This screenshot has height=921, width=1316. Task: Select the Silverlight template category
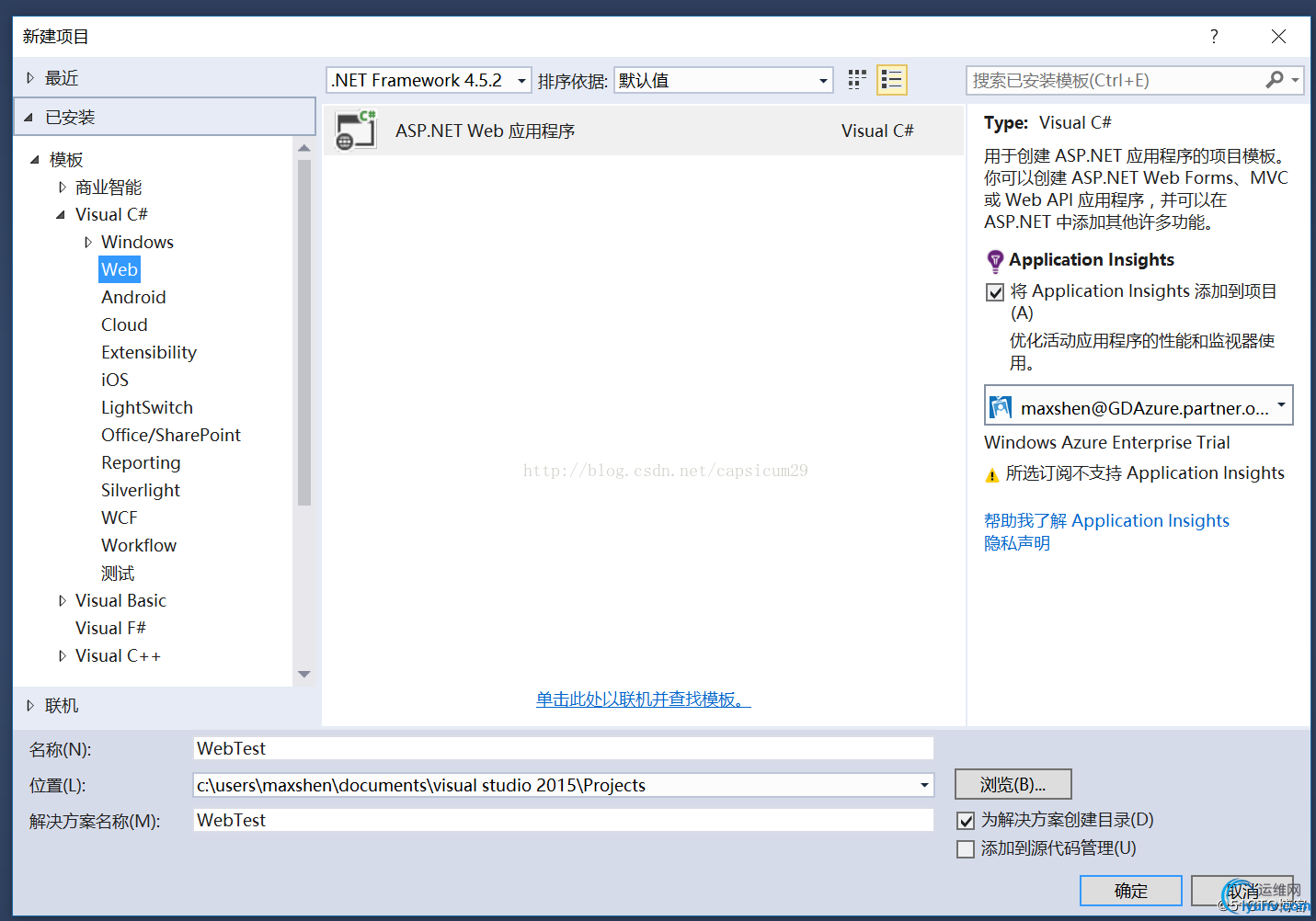click(141, 490)
